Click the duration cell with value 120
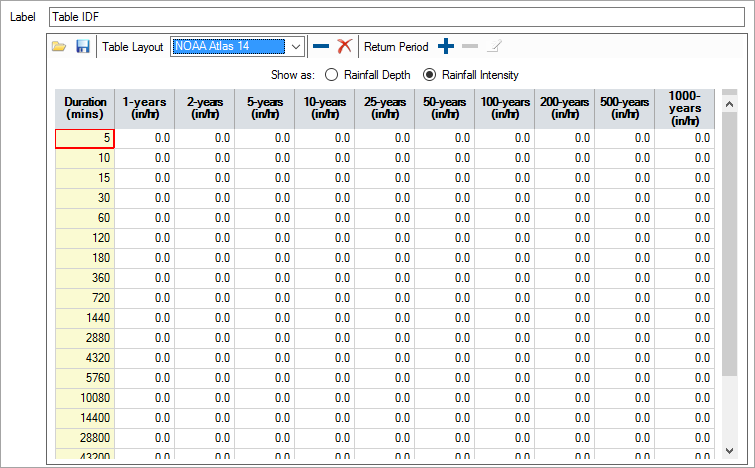The width and height of the screenshot is (755, 468). pyautogui.click(x=85, y=238)
